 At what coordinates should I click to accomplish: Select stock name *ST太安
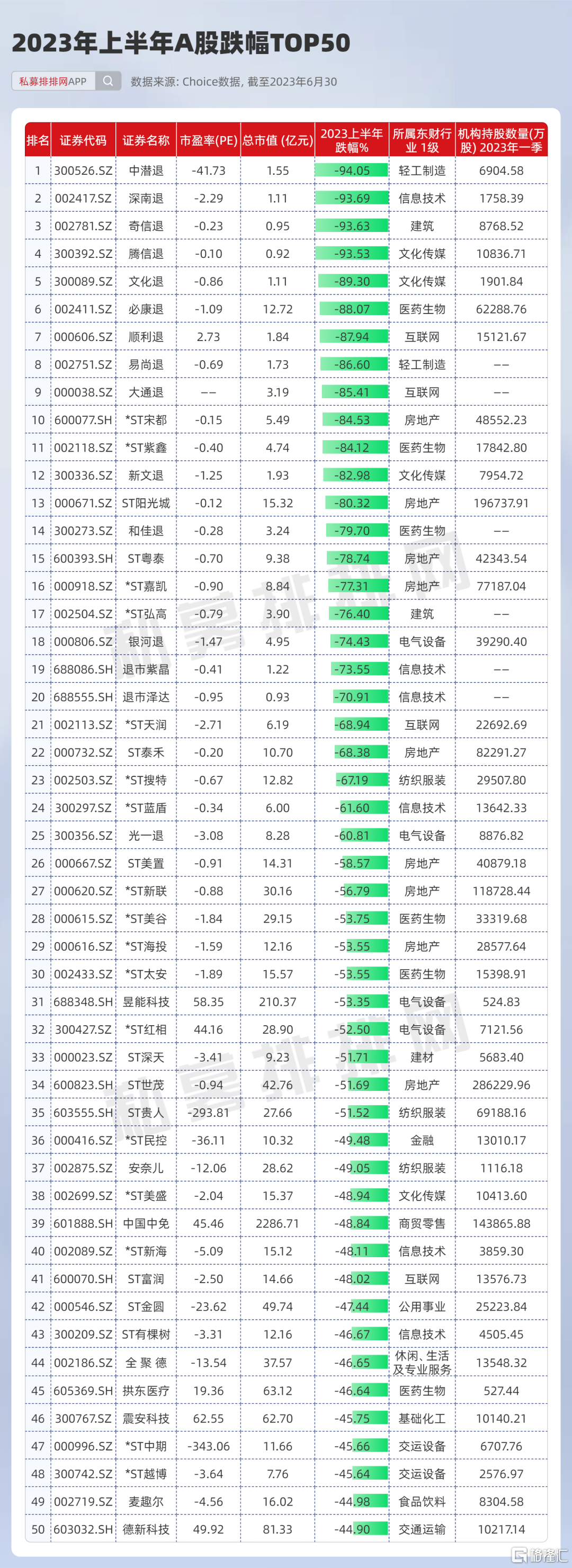pyautogui.click(x=146, y=973)
